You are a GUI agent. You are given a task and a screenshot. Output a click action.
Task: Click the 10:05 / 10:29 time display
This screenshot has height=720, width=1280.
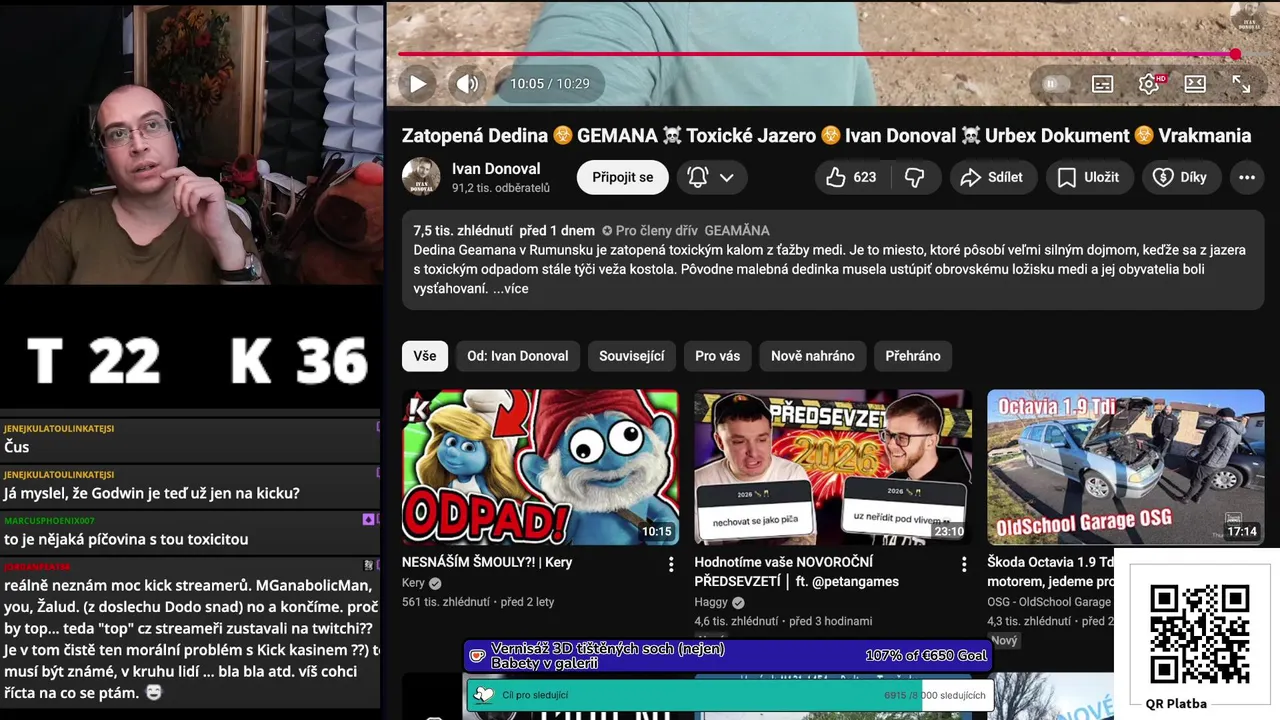pyautogui.click(x=549, y=84)
